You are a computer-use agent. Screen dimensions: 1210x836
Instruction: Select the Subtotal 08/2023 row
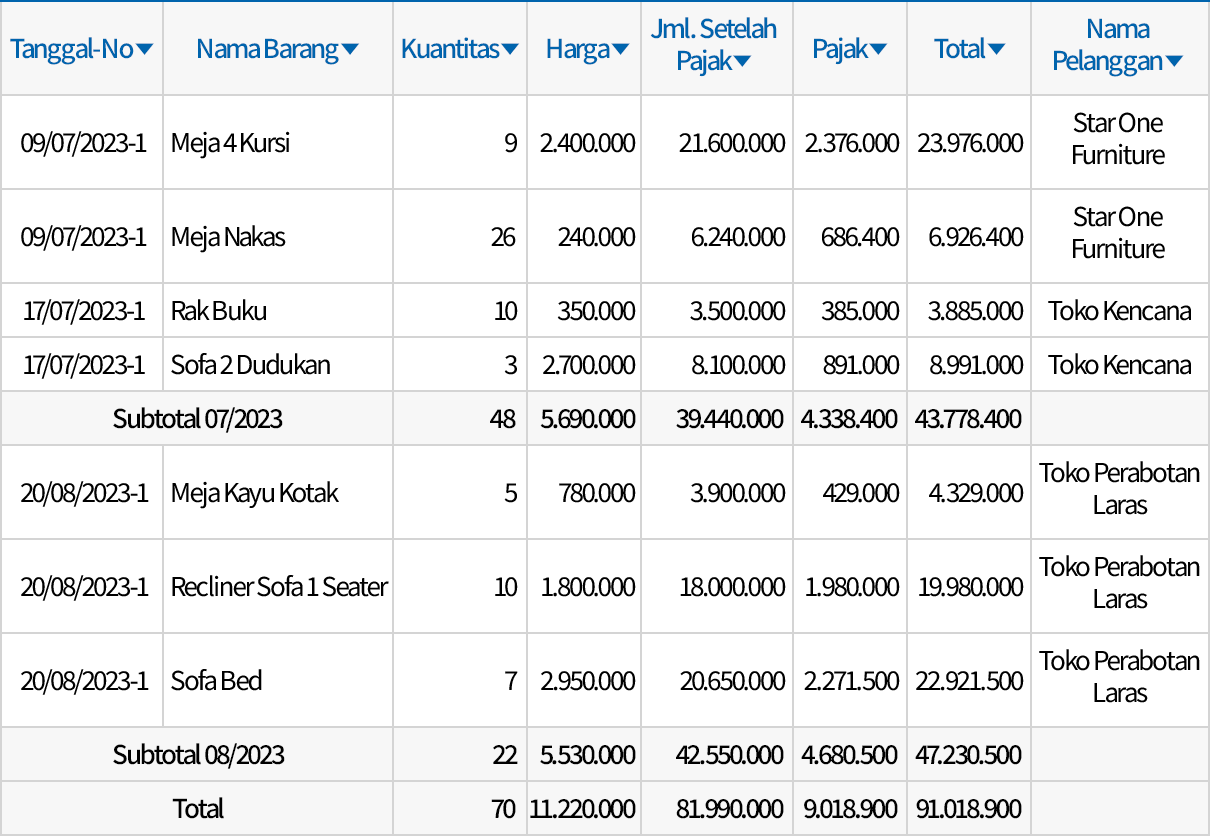(x=197, y=754)
